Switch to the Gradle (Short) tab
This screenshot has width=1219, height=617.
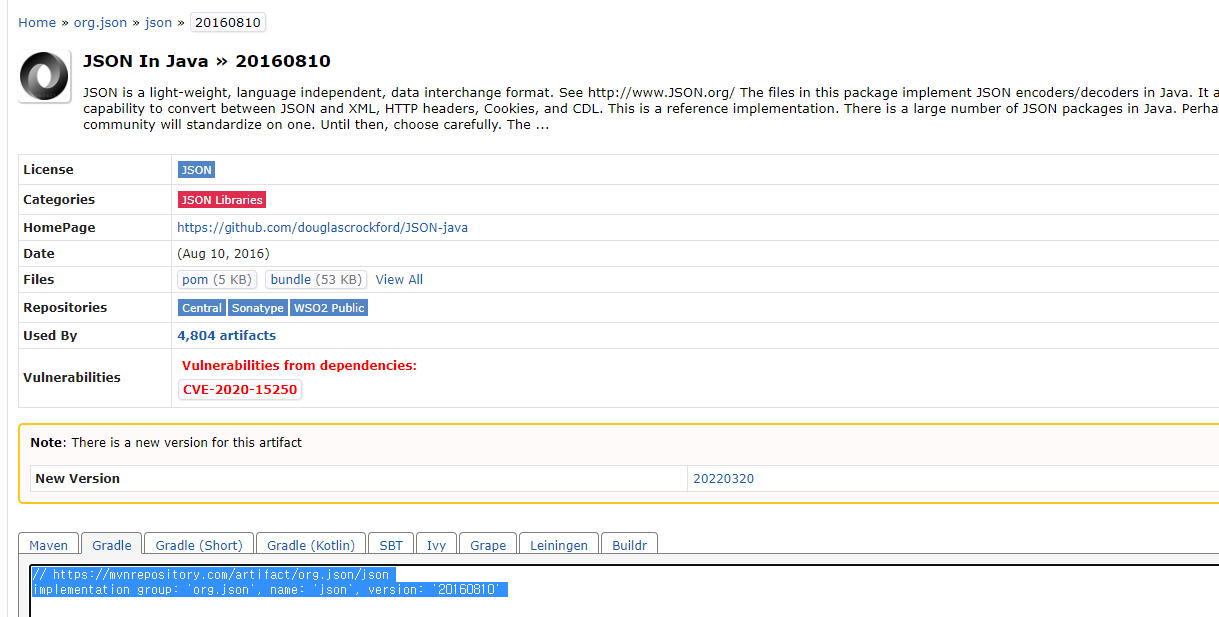(x=199, y=545)
